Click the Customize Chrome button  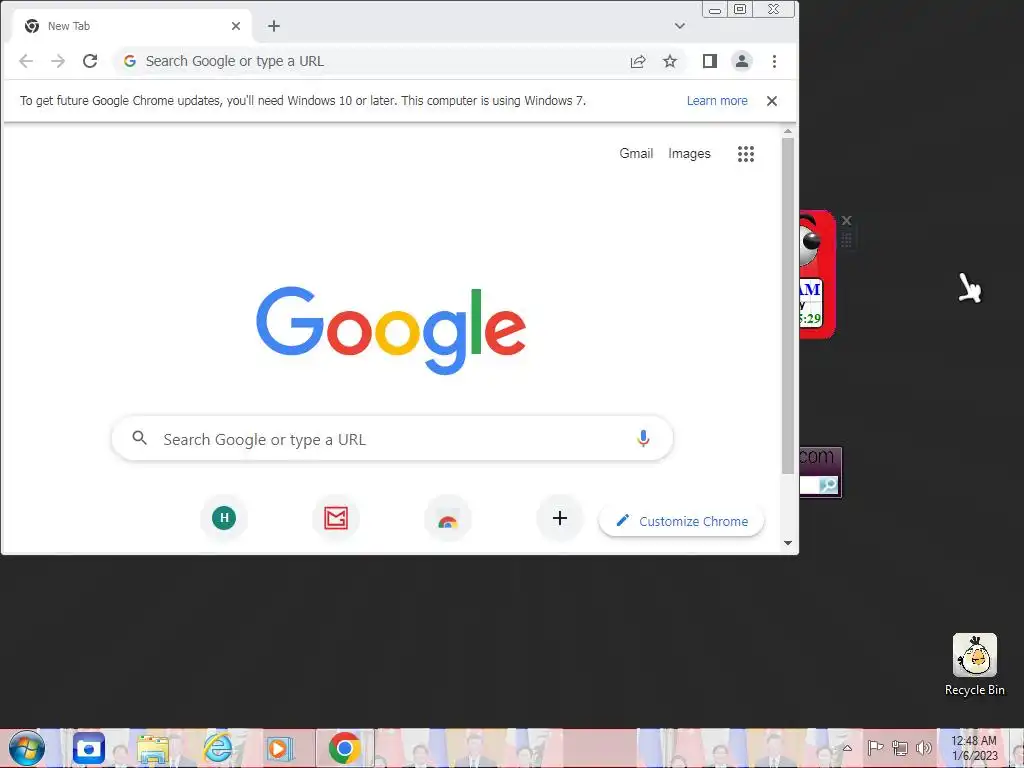tap(682, 521)
